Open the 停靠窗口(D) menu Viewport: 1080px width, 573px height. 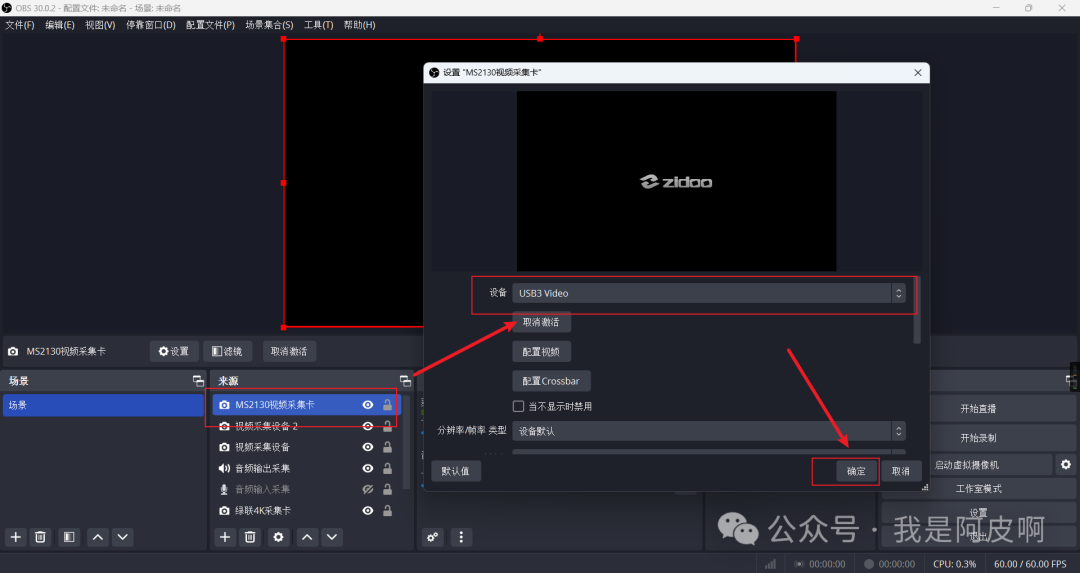(x=150, y=25)
